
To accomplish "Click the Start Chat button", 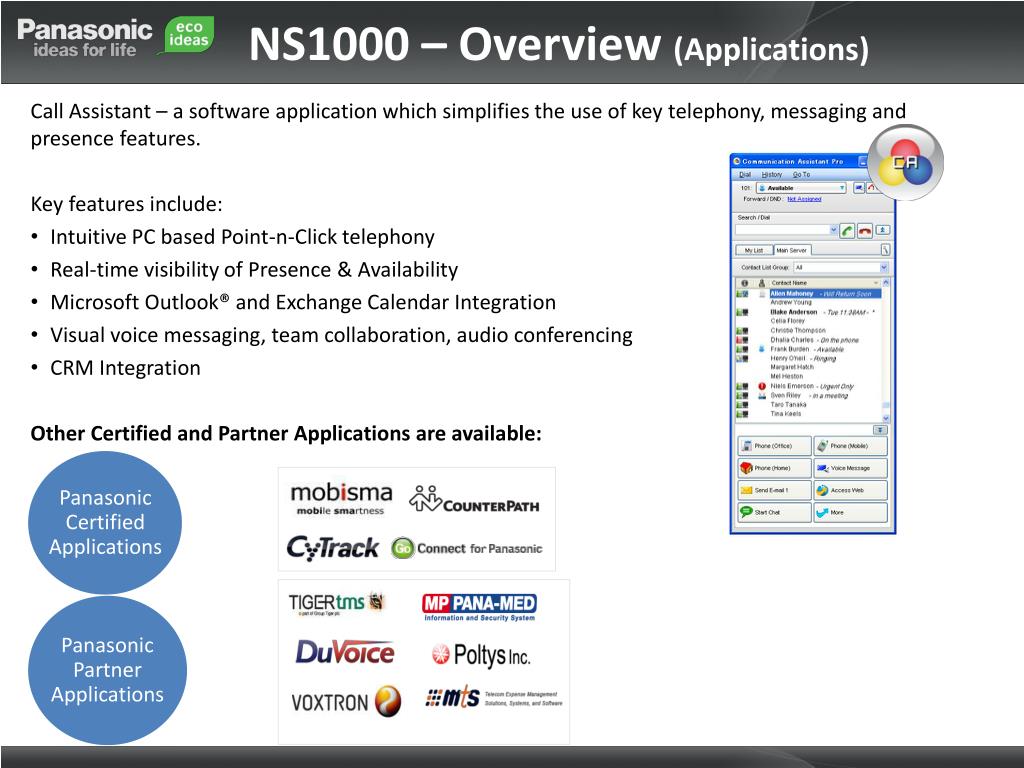I will pyautogui.click(x=775, y=512).
